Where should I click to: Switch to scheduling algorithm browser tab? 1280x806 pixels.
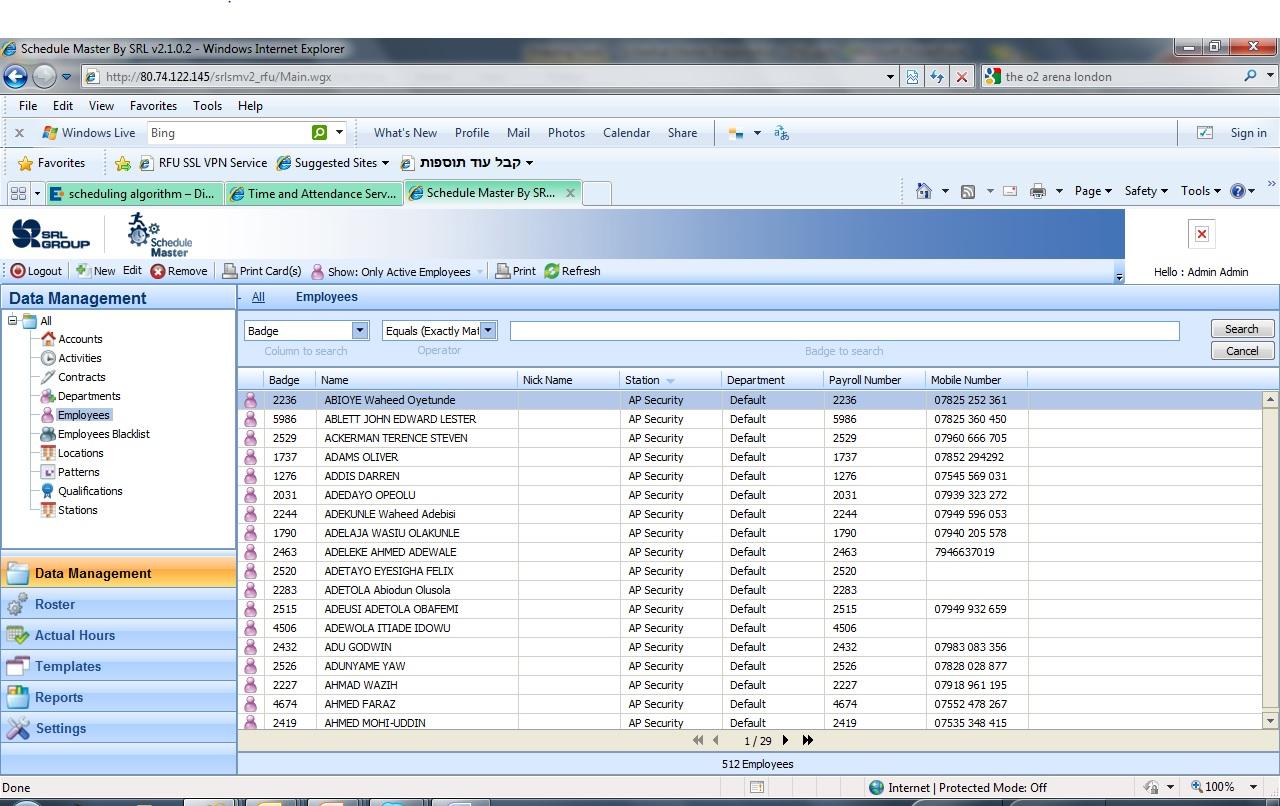(x=134, y=194)
